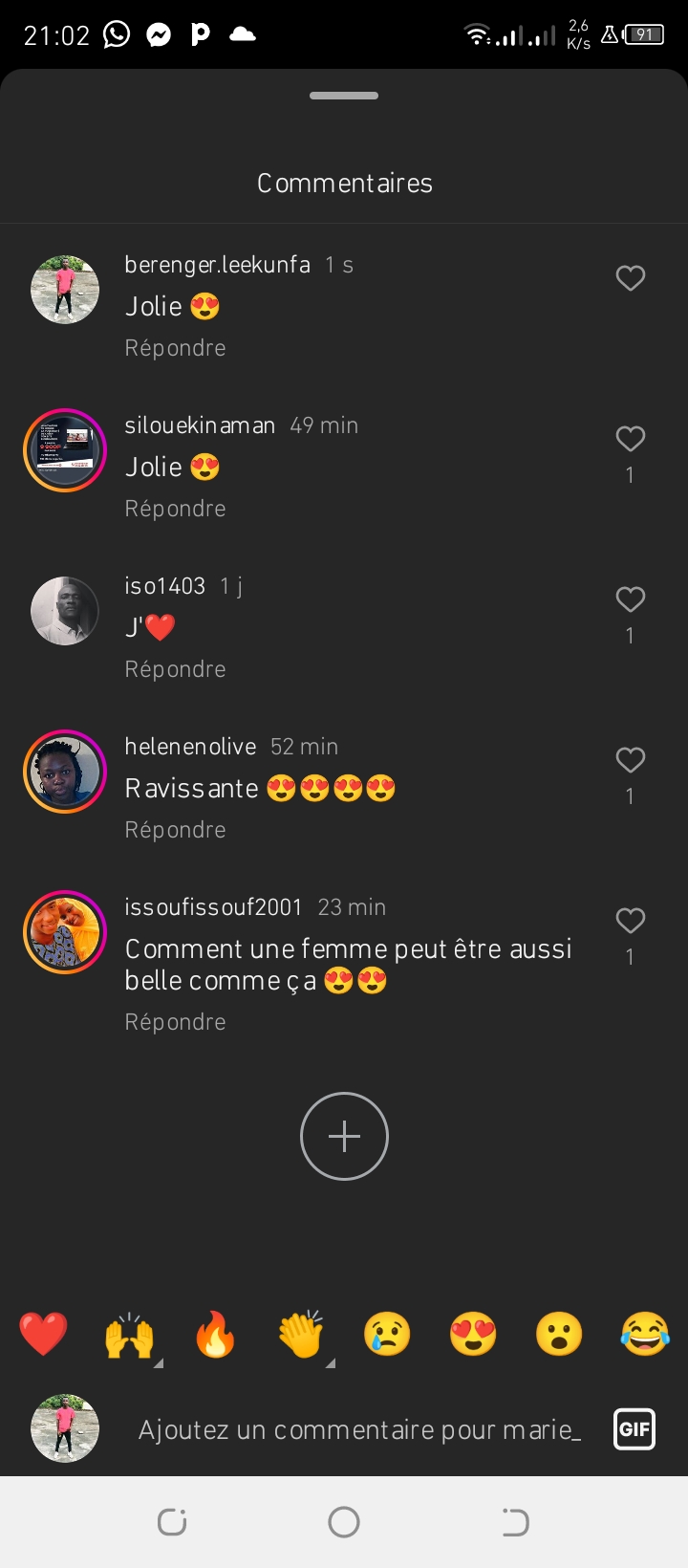688x1568 pixels.
Task: Like berenger.leekunfa's comment with the heart
Action: [630, 278]
